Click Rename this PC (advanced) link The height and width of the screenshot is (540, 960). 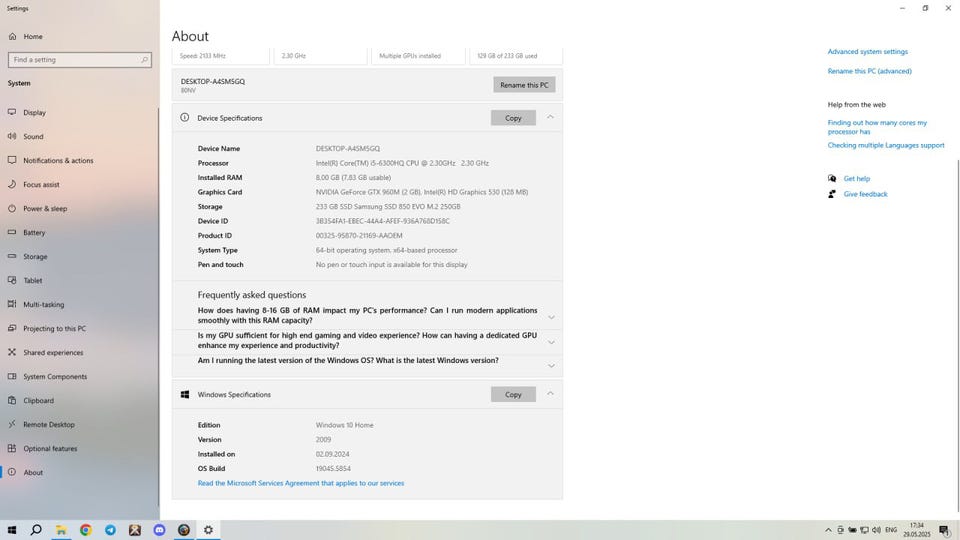[869, 71]
